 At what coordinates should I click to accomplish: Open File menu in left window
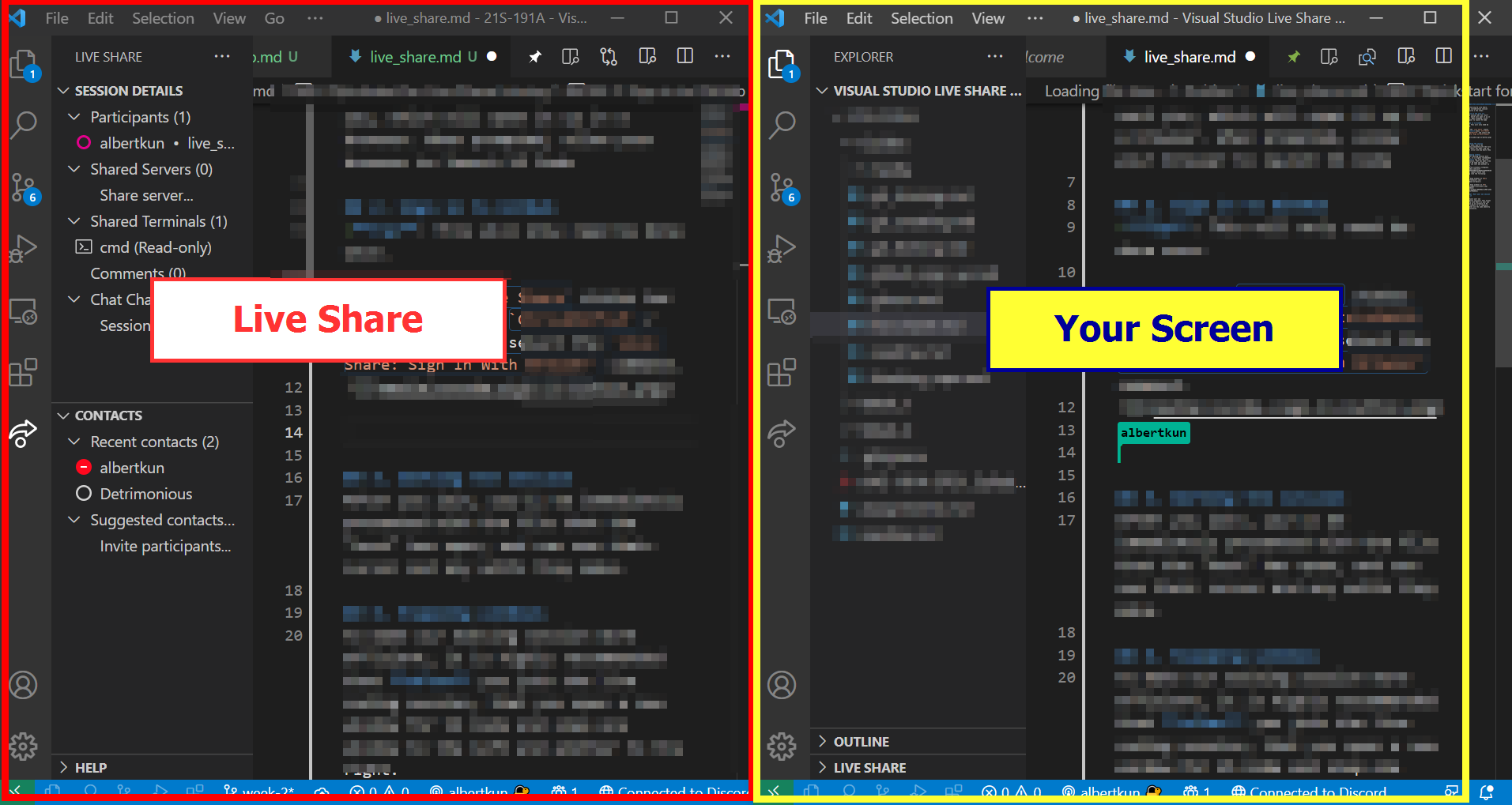tap(57, 17)
